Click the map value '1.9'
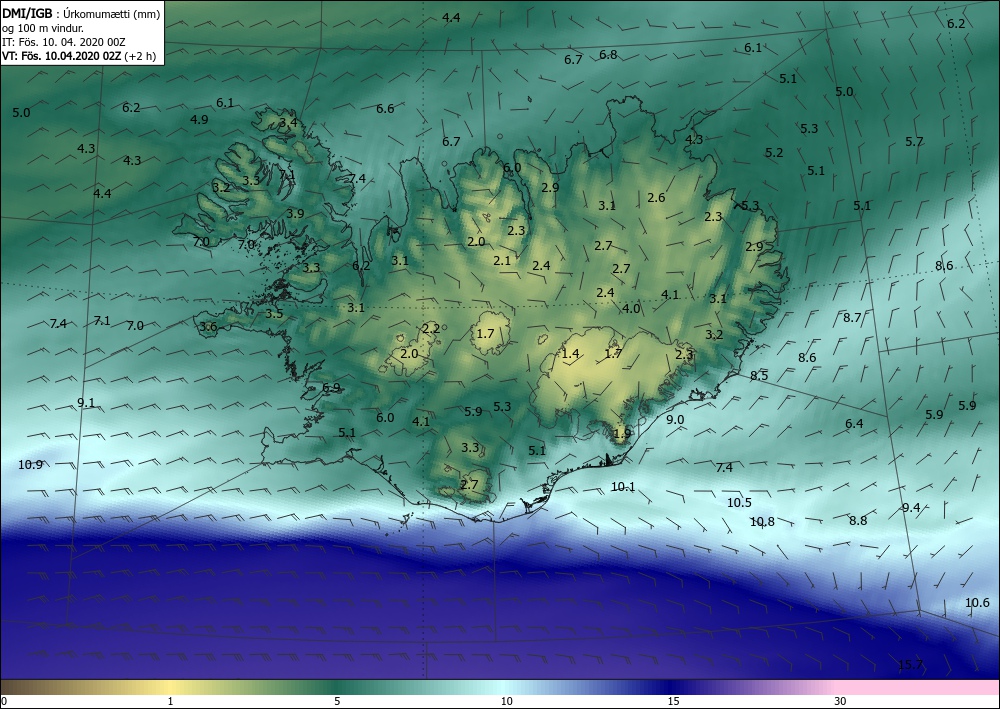This screenshot has height=709, width=1000. tap(622, 434)
